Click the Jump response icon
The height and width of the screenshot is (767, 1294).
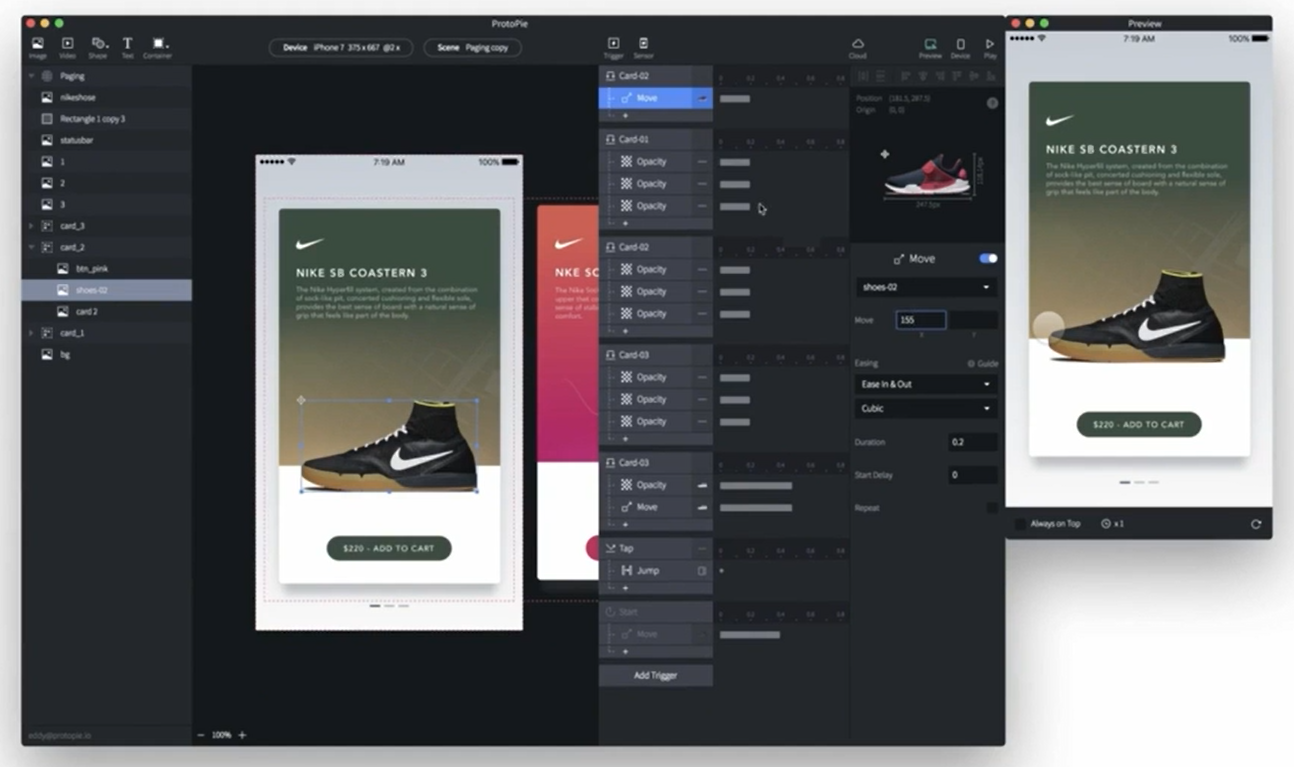point(627,571)
